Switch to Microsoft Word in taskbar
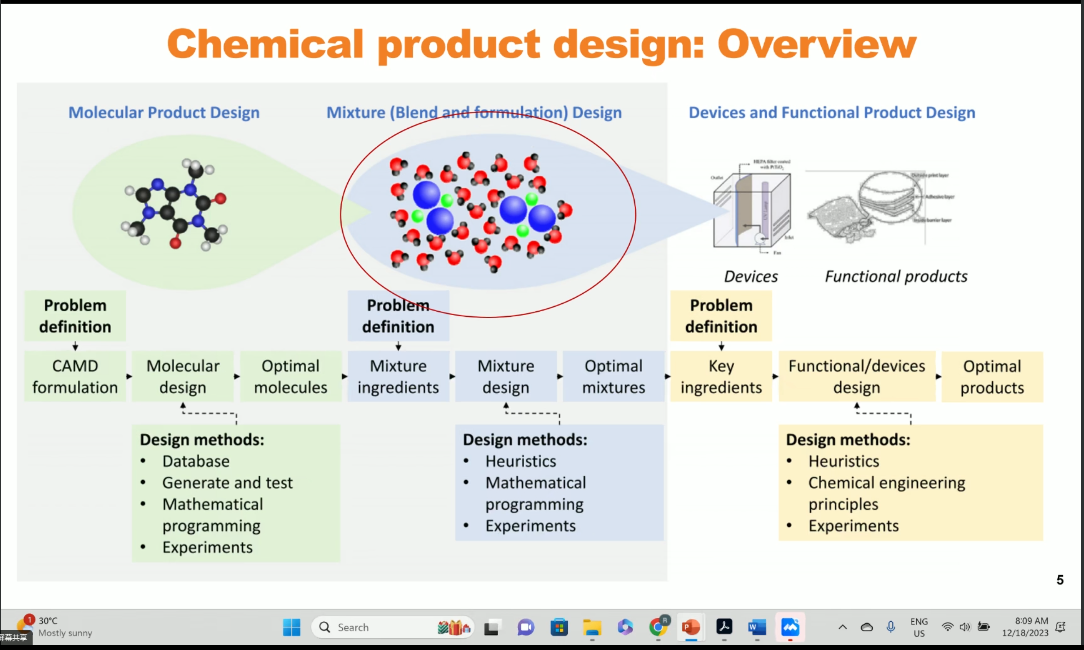The width and height of the screenshot is (1084, 650). point(757,627)
